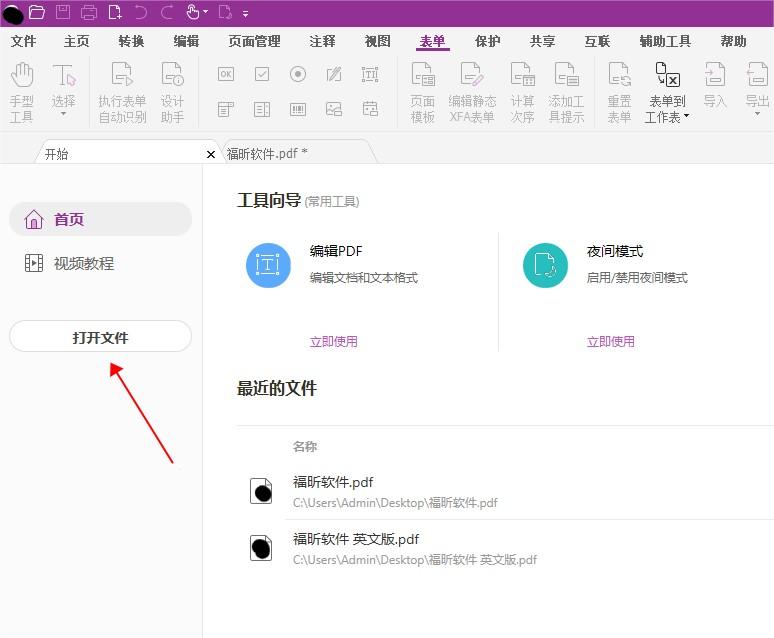Pick the signature field pen tool
The image size is (774, 638).
click(x=334, y=75)
